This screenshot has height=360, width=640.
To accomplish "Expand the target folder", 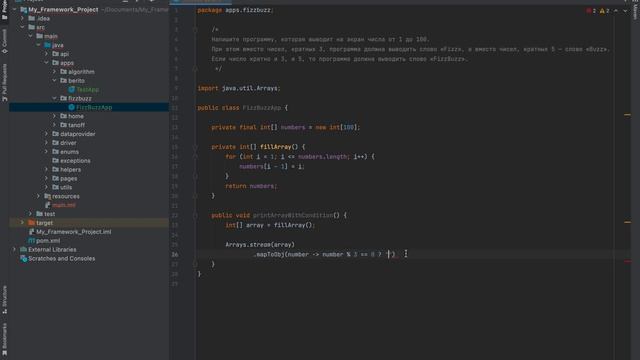I will pos(22,223).
